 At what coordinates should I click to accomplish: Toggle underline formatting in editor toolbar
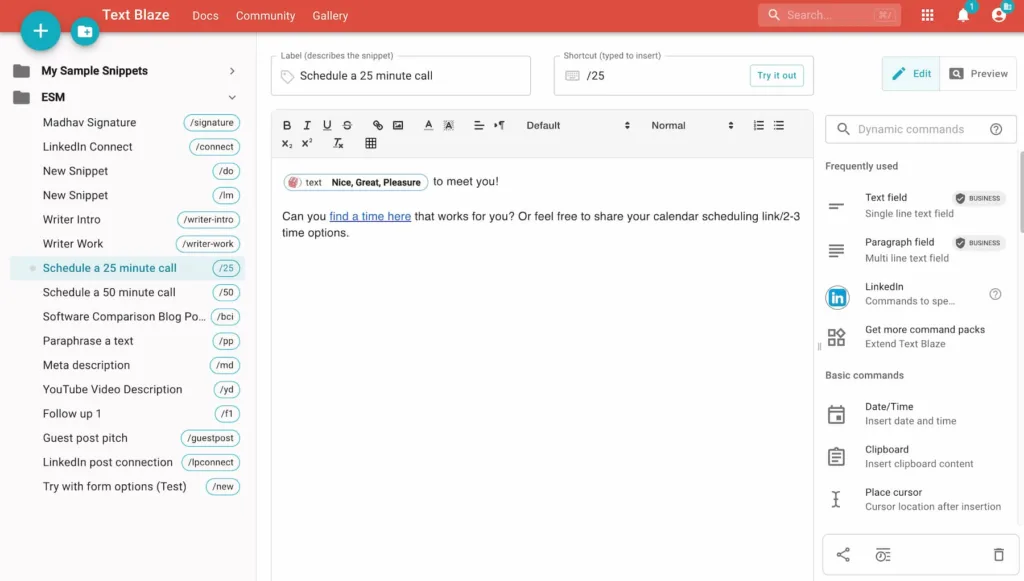(x=327, y=125)
